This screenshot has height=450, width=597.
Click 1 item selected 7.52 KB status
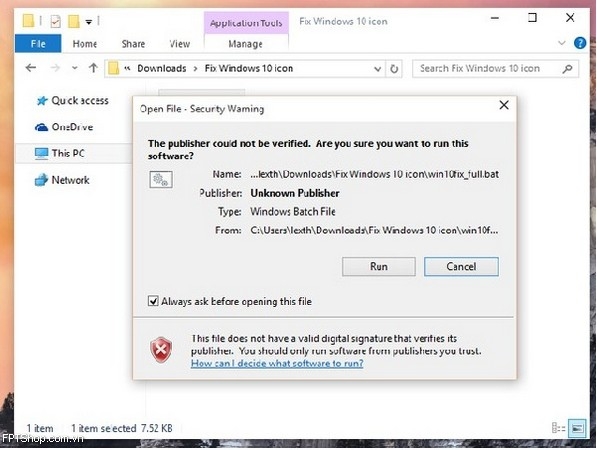click(x=122, y=428)
